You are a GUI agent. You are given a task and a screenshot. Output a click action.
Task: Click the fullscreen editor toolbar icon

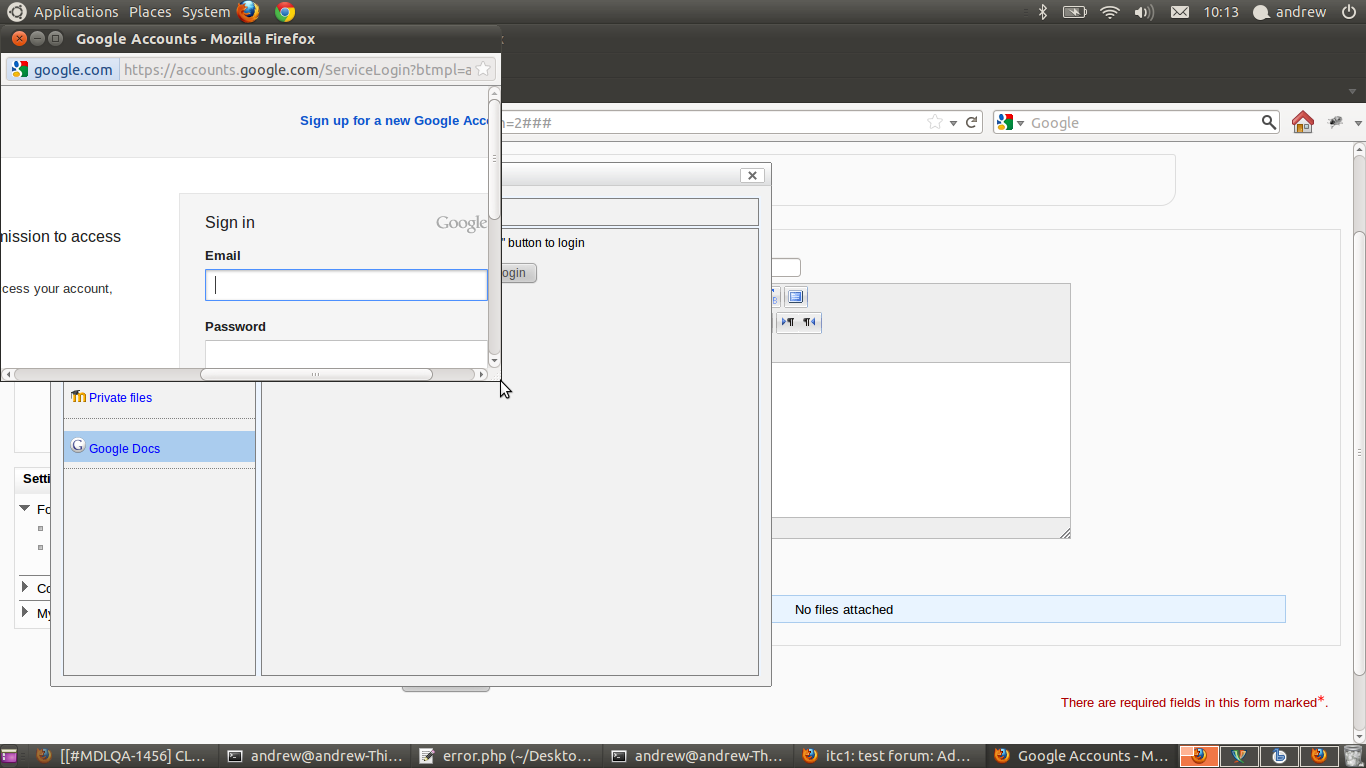(x=795, y=297)
